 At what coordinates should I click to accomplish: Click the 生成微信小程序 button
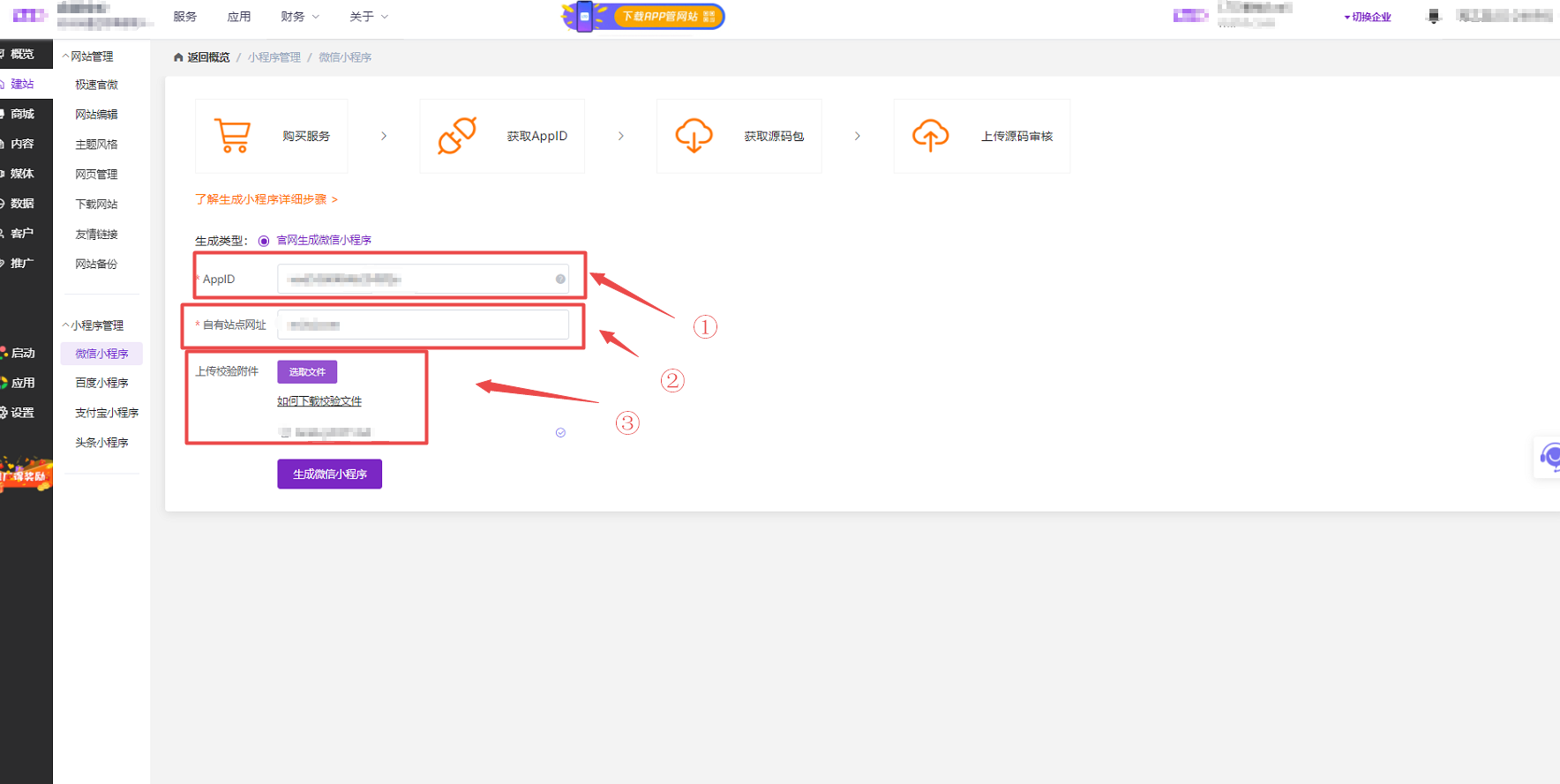[329, 474]
